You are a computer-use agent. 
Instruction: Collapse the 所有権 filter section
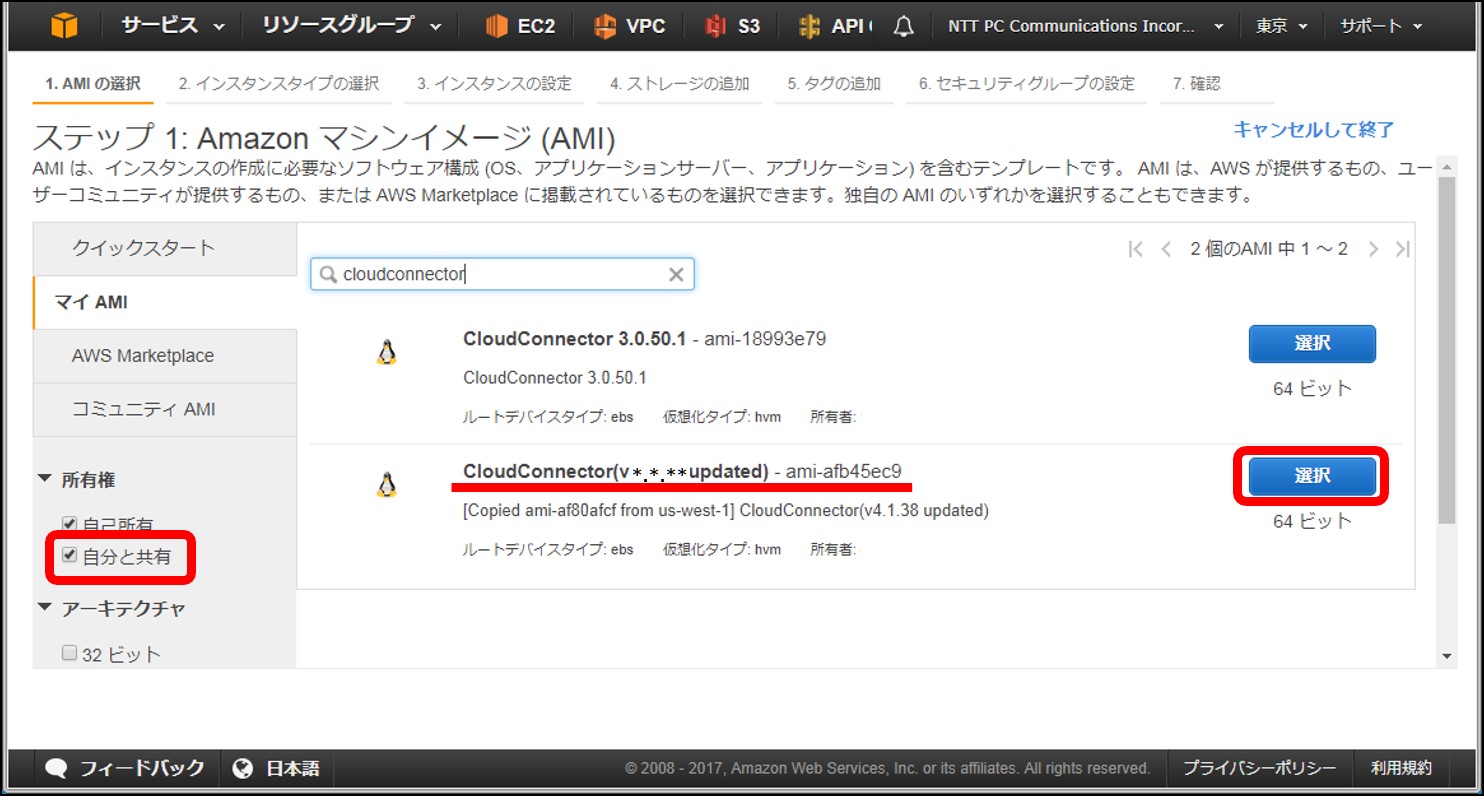pyautogui.click(x=78, y=480)
